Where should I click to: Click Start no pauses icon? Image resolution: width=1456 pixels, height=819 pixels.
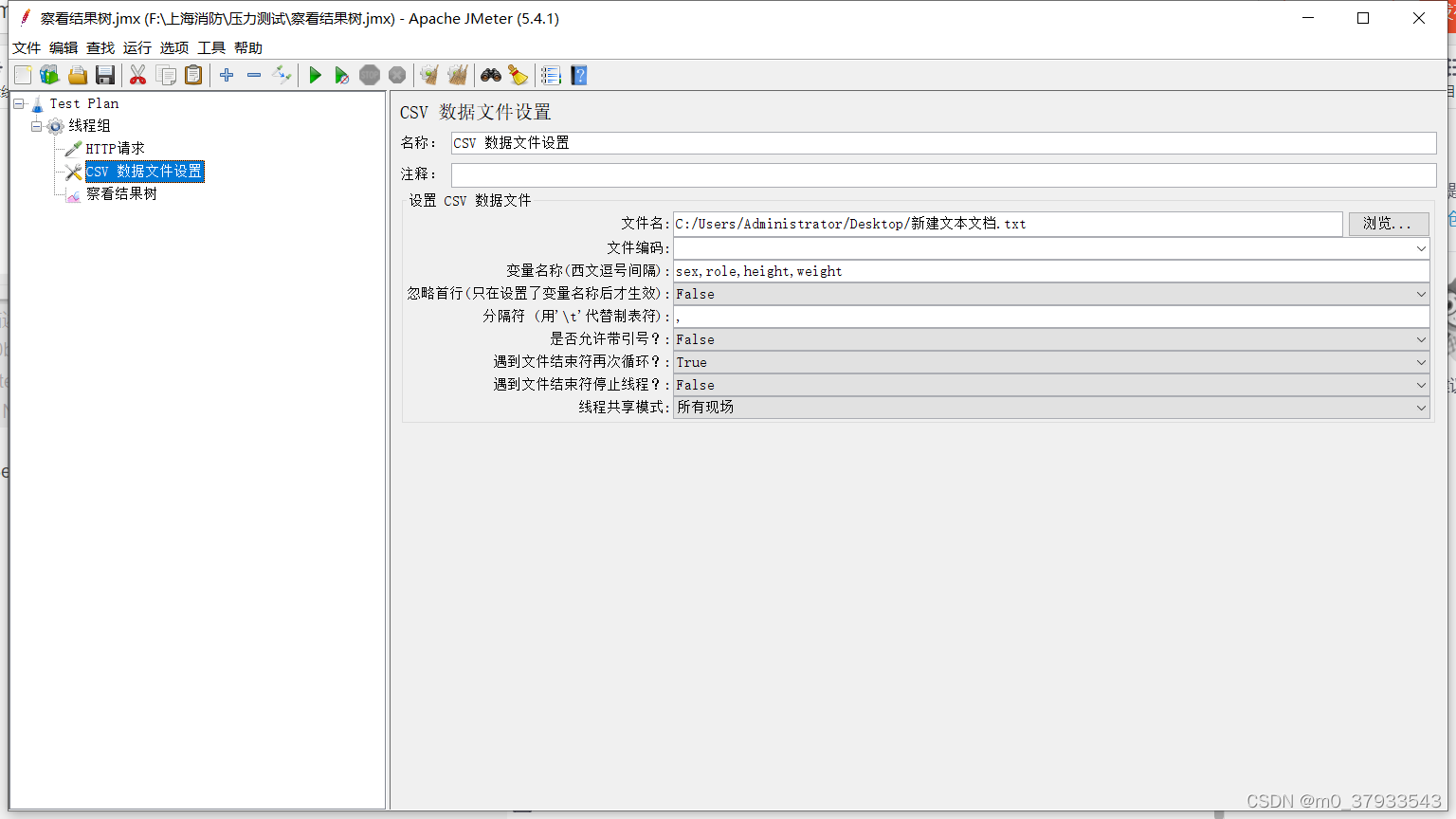coord(342,75)
